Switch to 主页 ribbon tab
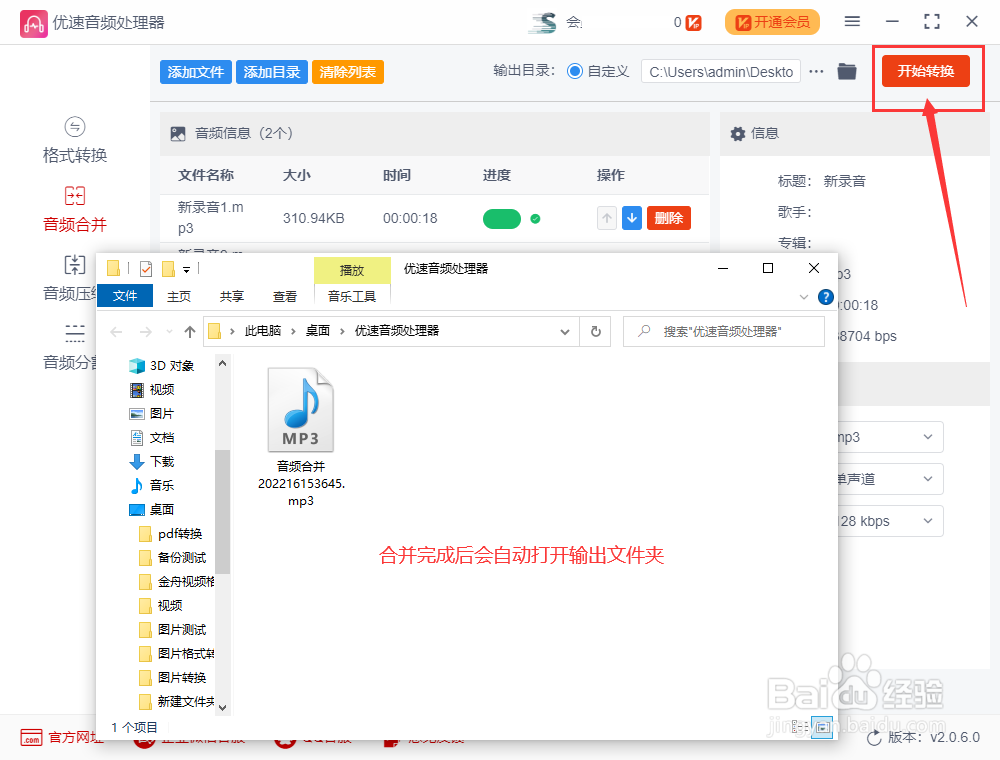The height and width of the screenshot is (760, 1000). (x=179, y=296)
